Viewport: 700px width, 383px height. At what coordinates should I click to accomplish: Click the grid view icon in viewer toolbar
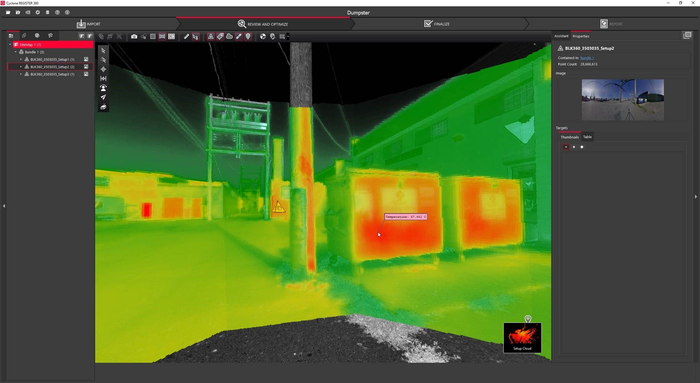(153, 37)
